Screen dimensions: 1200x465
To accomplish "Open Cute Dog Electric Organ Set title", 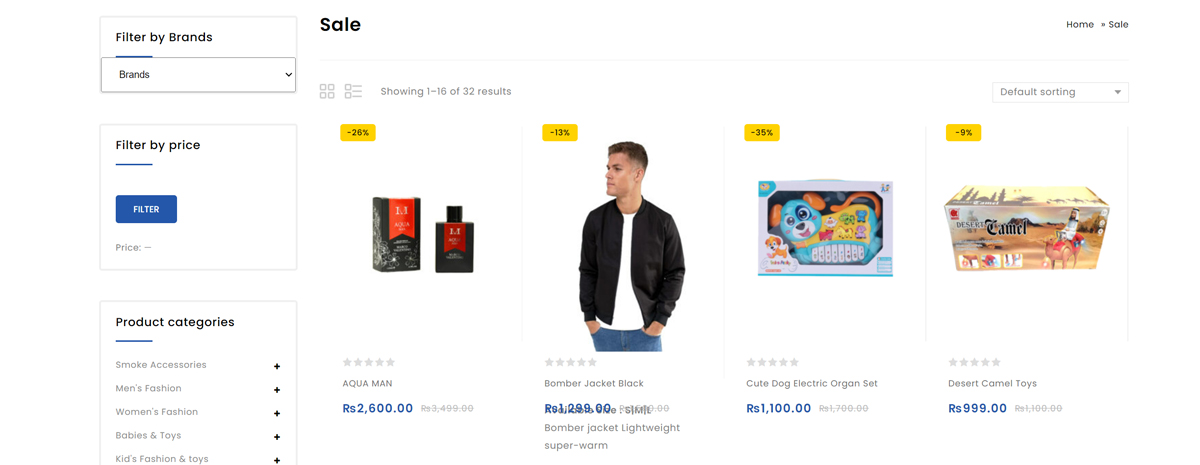I will [x=811, y=384].
